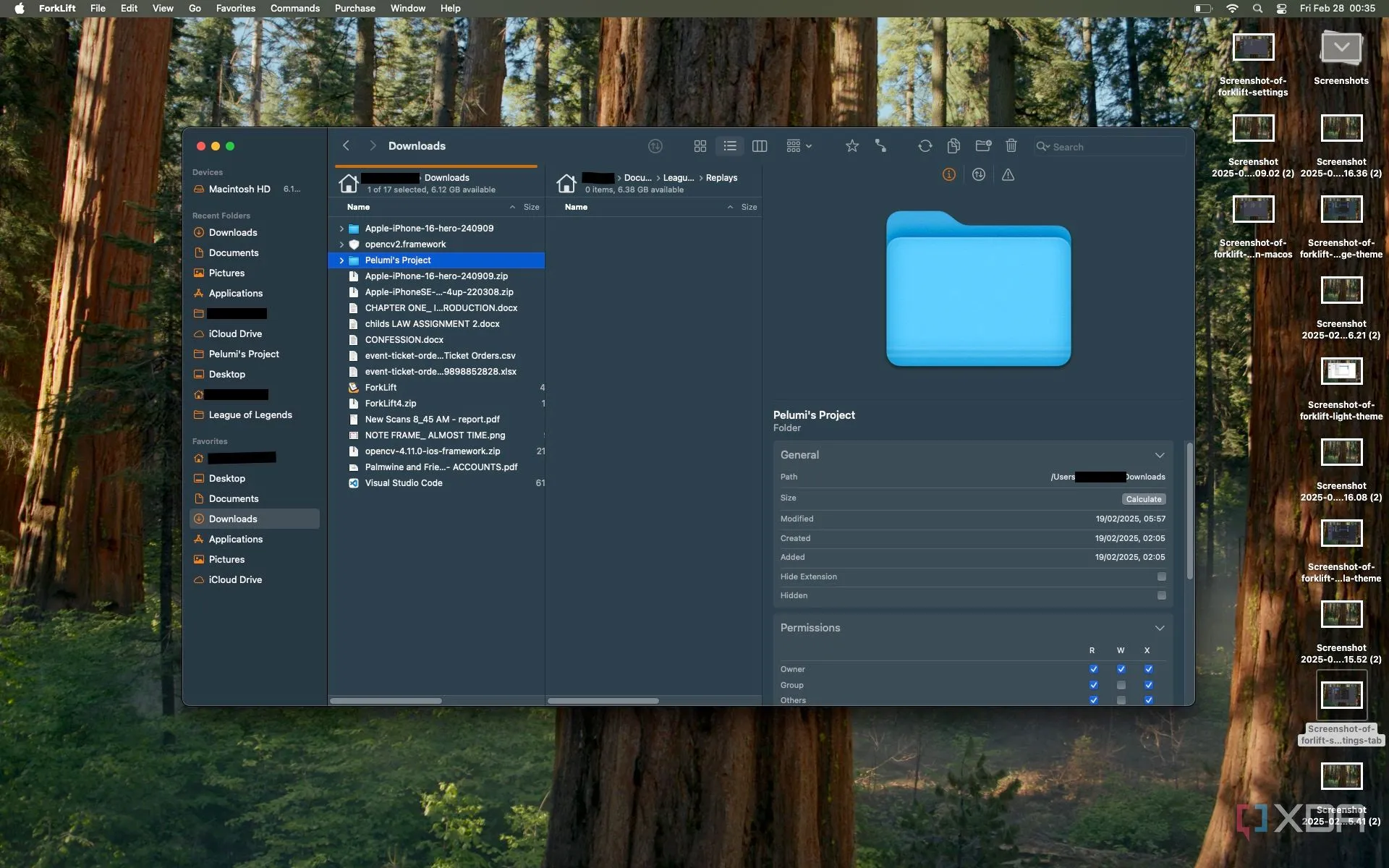Toggle the Hidden checkbox
The width and height of the screenshot is (1389, 868).
(x=1161, y=595)
